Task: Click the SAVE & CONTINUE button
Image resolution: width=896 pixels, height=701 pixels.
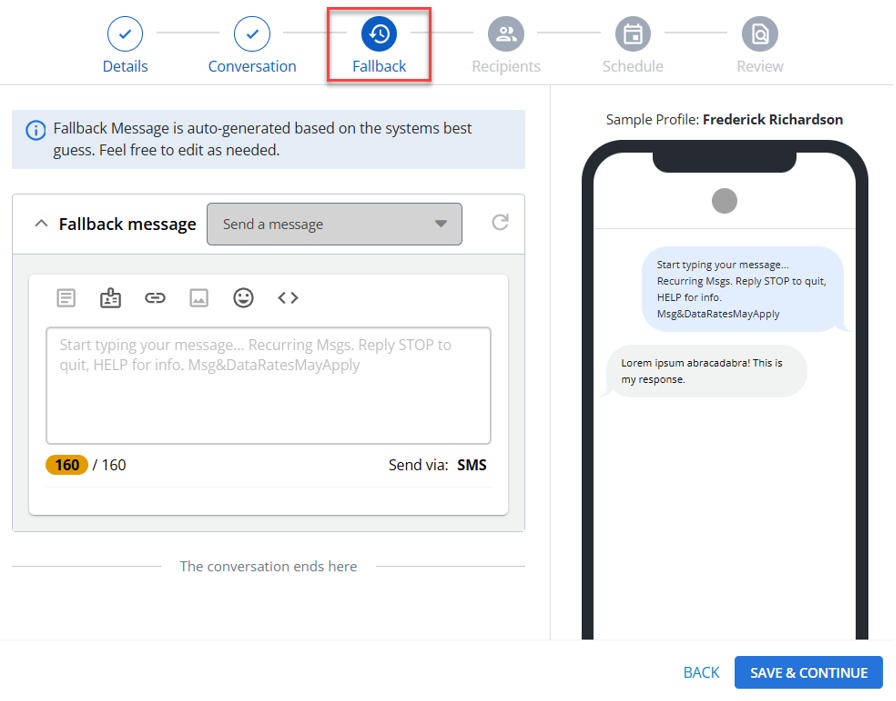Action: [x=809, y=674]
